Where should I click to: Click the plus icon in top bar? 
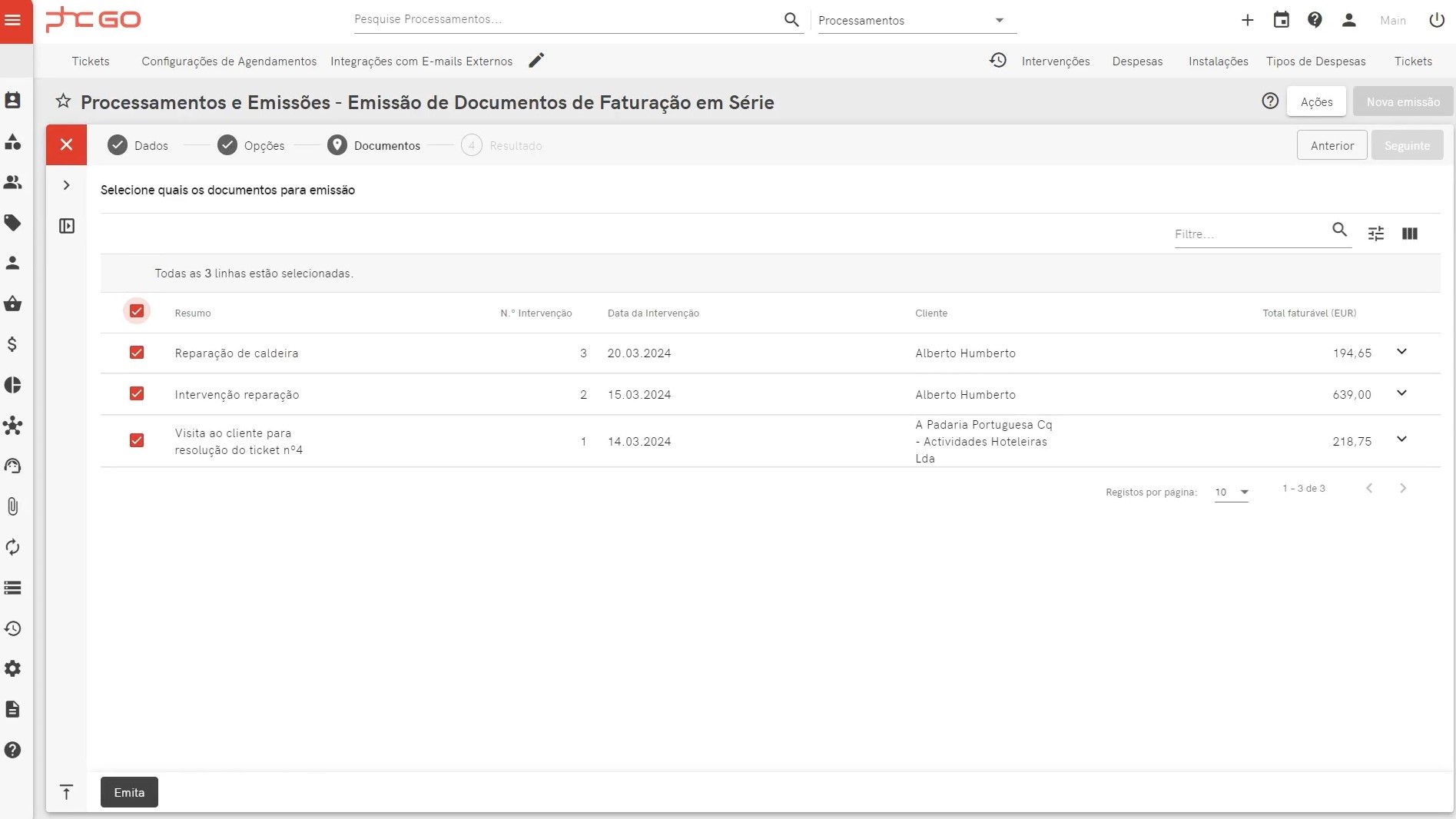1247,20
